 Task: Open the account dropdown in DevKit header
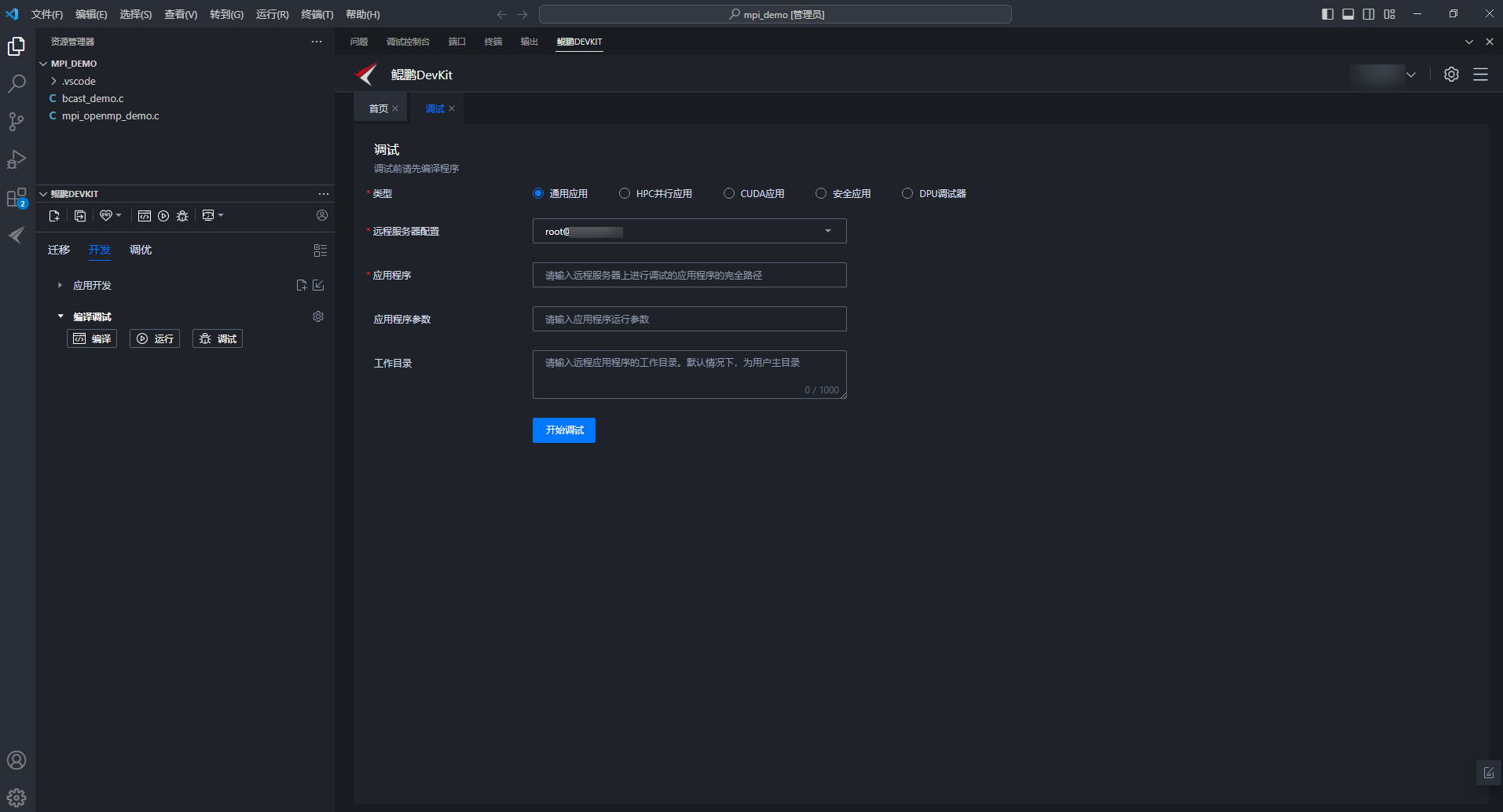tap(1384, 75)
